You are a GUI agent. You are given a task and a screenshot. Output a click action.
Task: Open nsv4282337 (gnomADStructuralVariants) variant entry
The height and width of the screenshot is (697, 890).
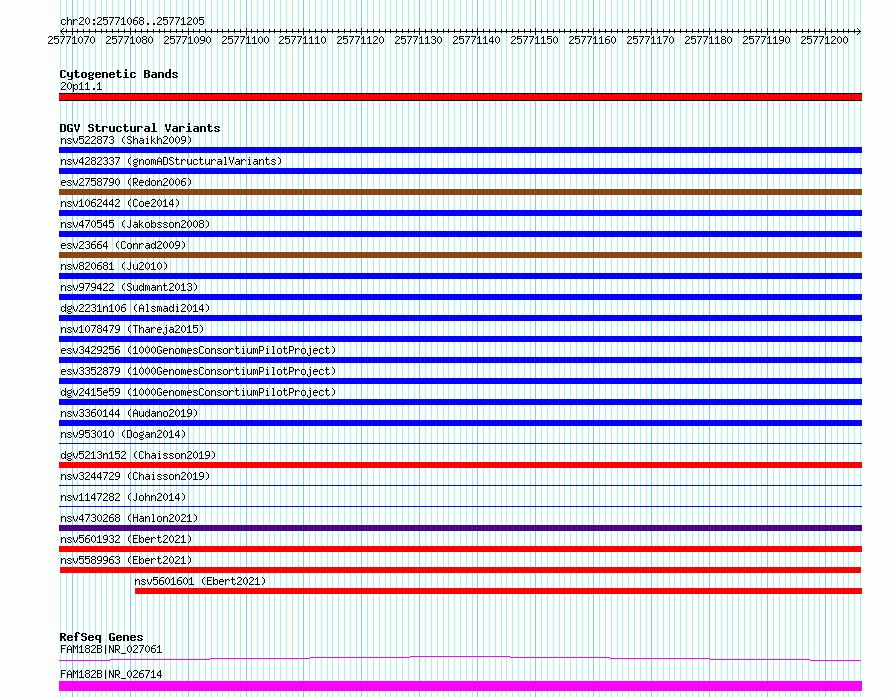(171, 161)
